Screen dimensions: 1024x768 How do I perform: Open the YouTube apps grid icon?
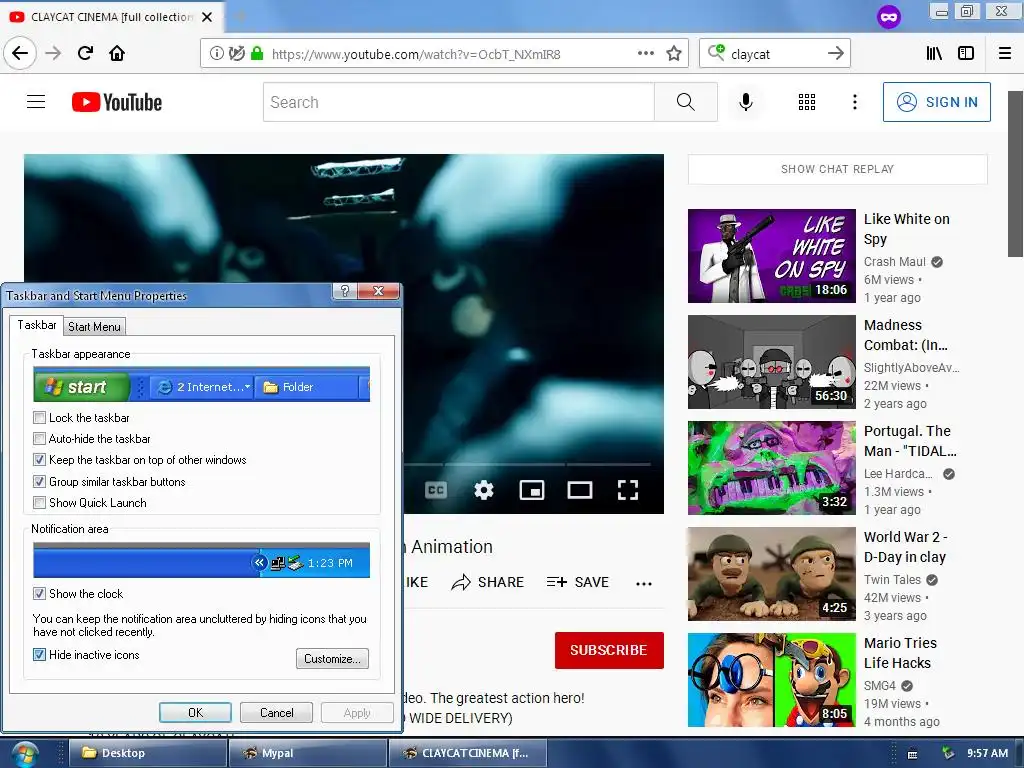click(807, 102)
